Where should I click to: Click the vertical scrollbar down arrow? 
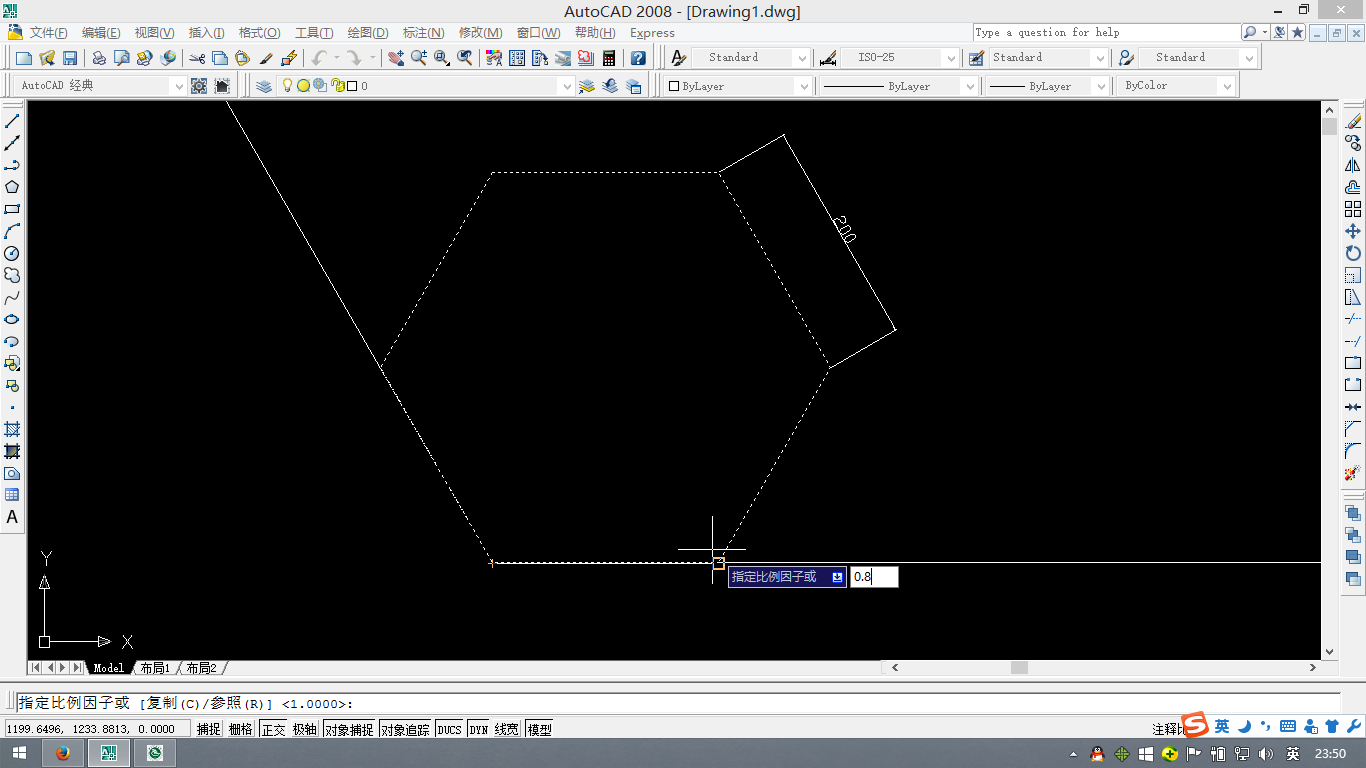1329,651
